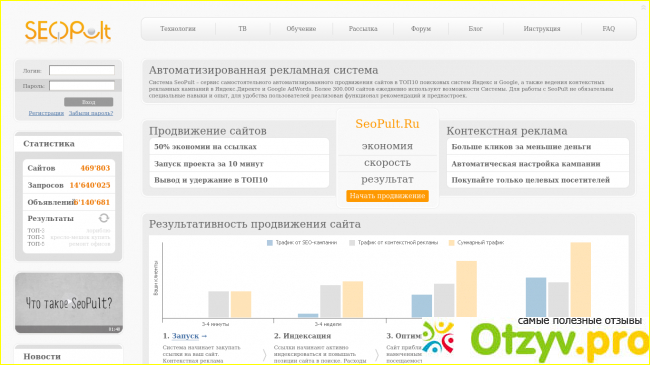Image resolution: width=650 pixels, height=365 pixels.
Task: Focus the Логин input field
Action: pos(82,70)
